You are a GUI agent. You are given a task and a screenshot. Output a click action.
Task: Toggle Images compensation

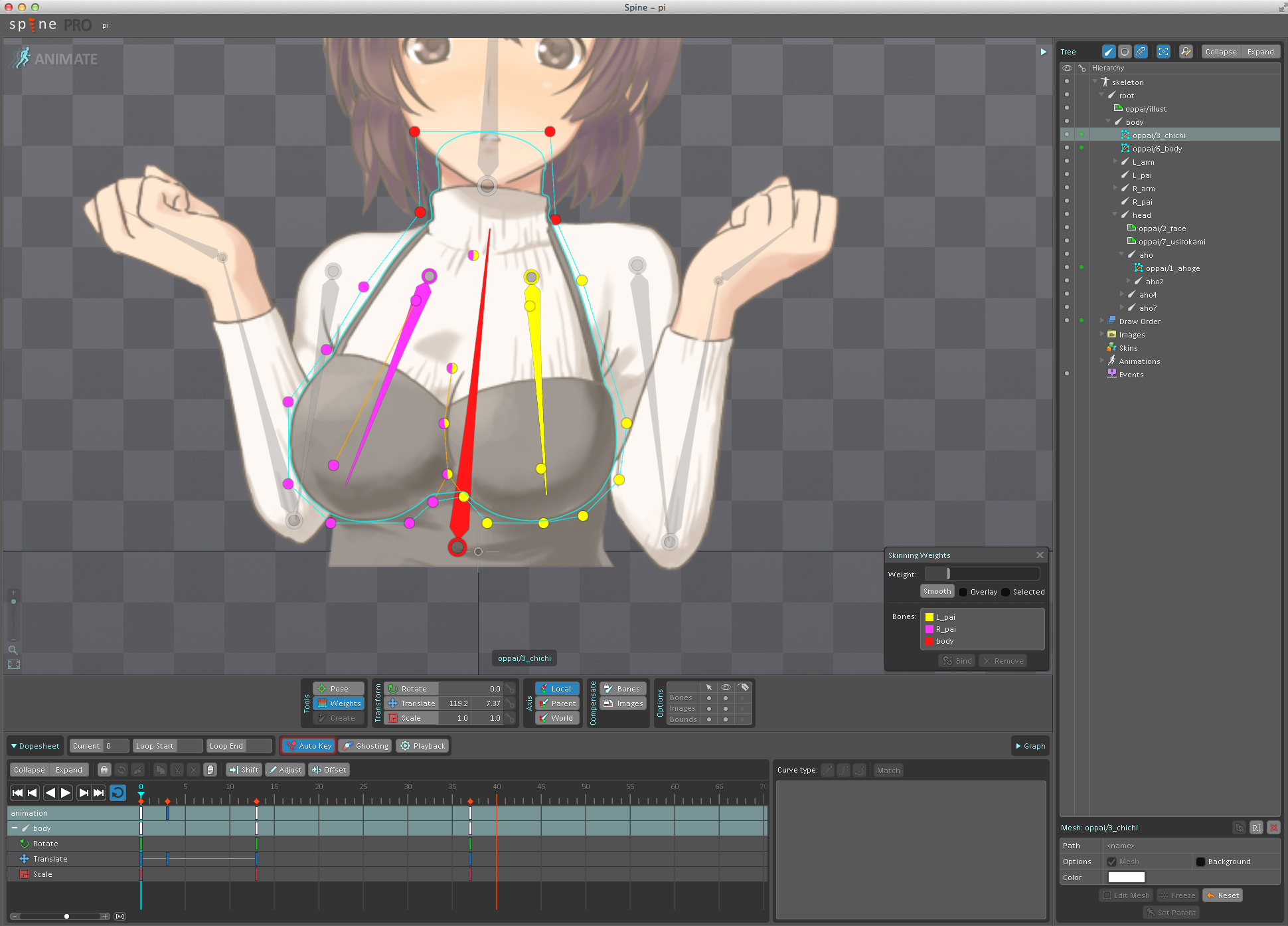[x=623, y=703]
